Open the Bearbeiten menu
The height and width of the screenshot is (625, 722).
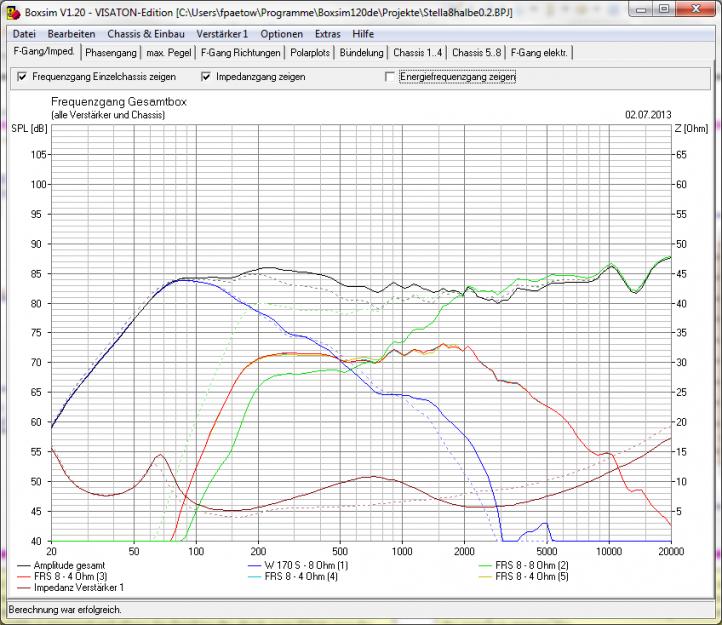pos(71,34)
